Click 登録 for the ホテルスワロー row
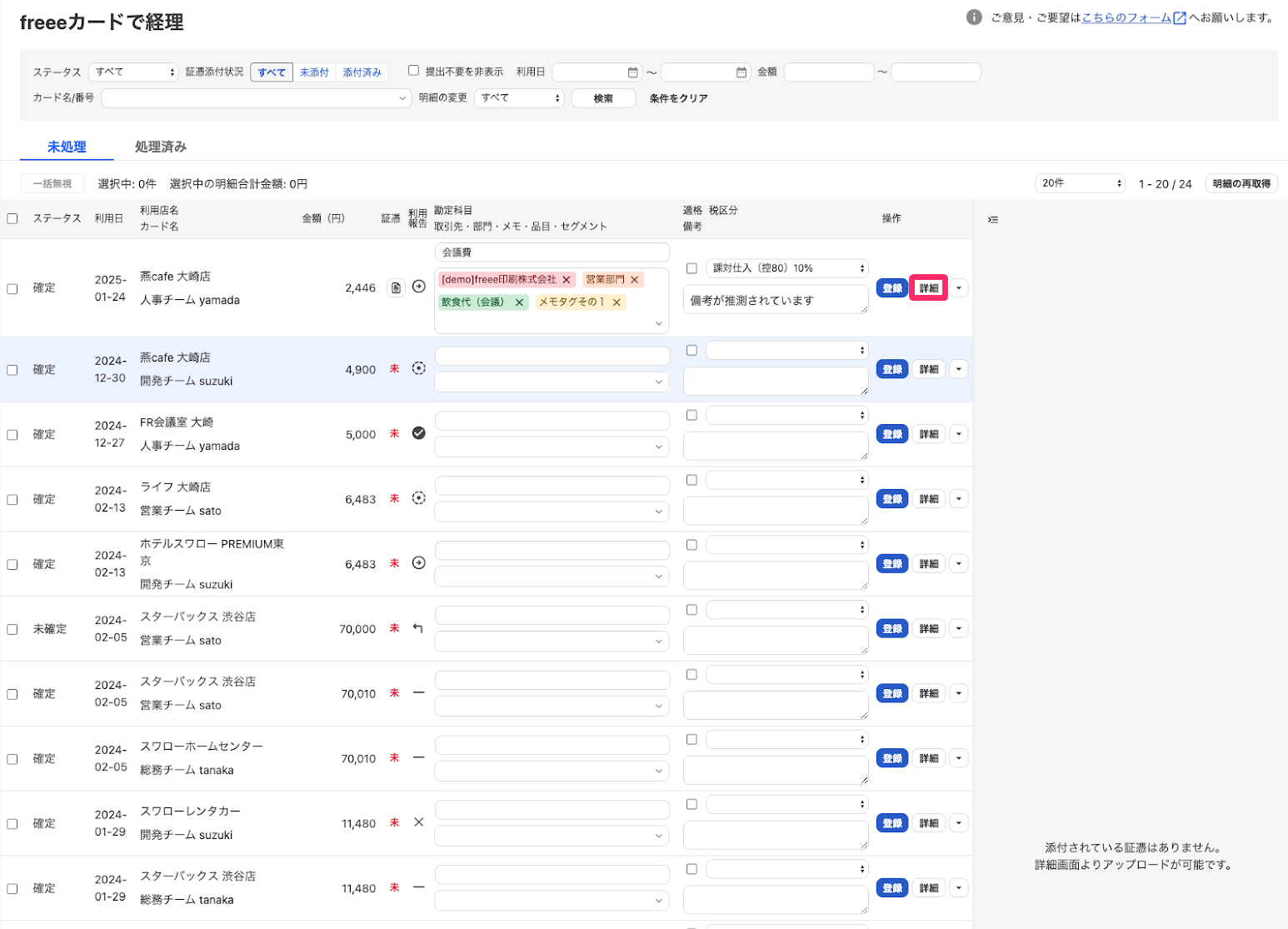The image size is (1288, 929). (892, 564)
